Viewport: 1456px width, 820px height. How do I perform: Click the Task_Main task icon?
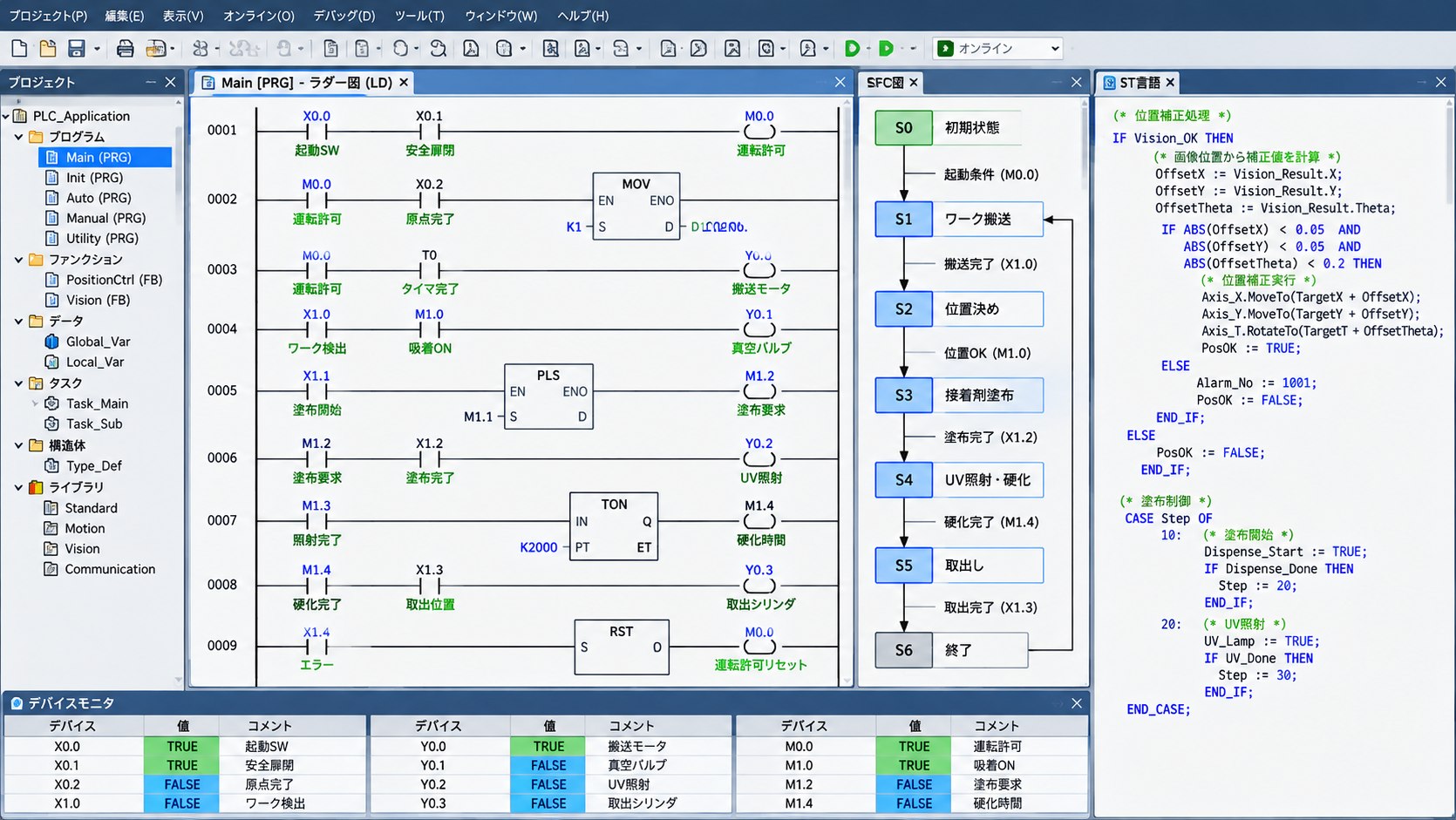pyautogui.click(x=51, y=403)
